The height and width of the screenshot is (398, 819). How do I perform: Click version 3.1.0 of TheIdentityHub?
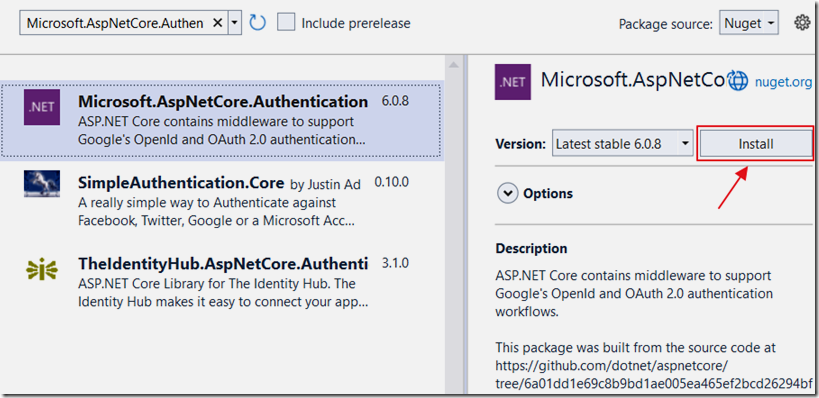pos(395,263)
